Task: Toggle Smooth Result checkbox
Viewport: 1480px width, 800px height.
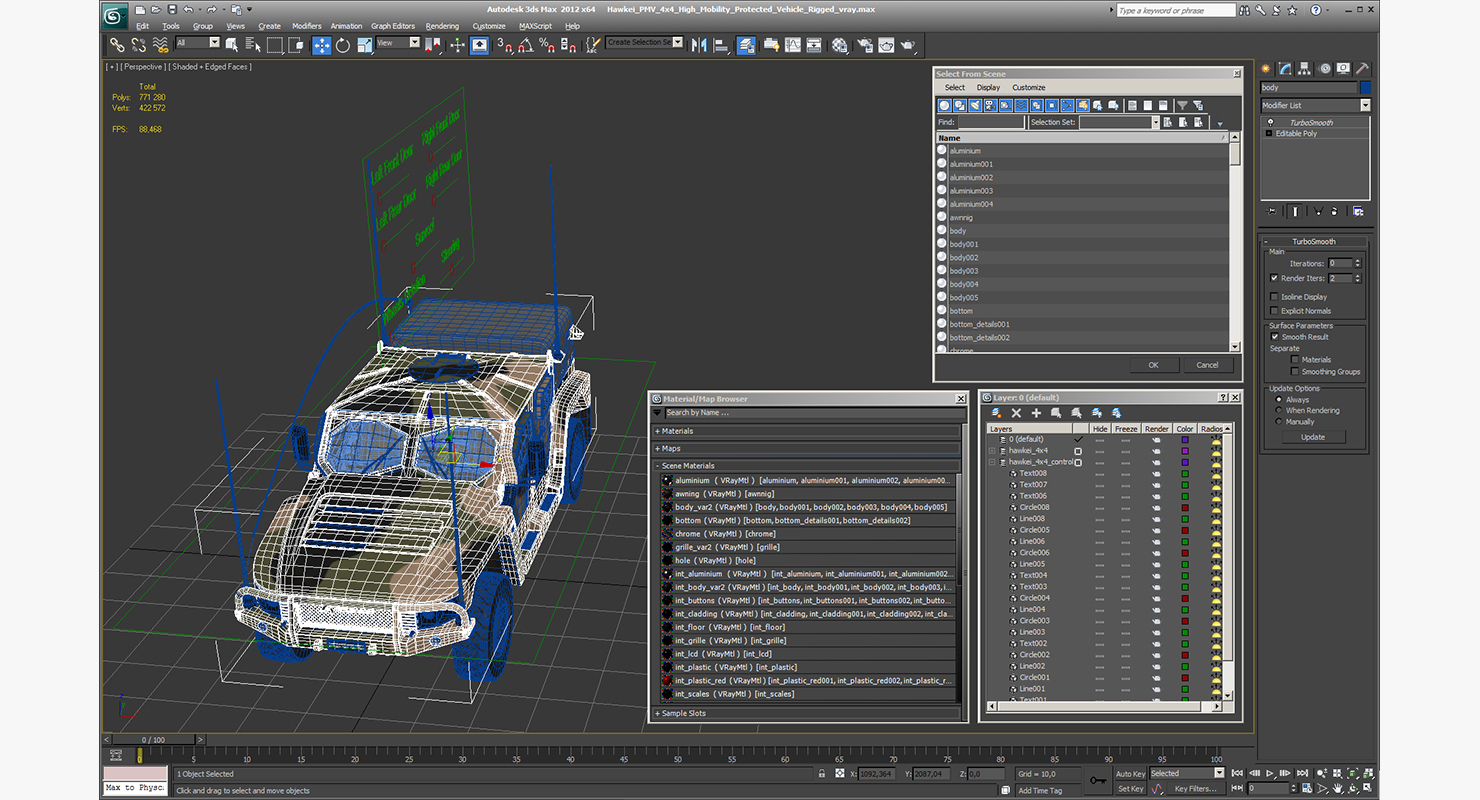Action: pyautogui.click(x=1274, y=337)
